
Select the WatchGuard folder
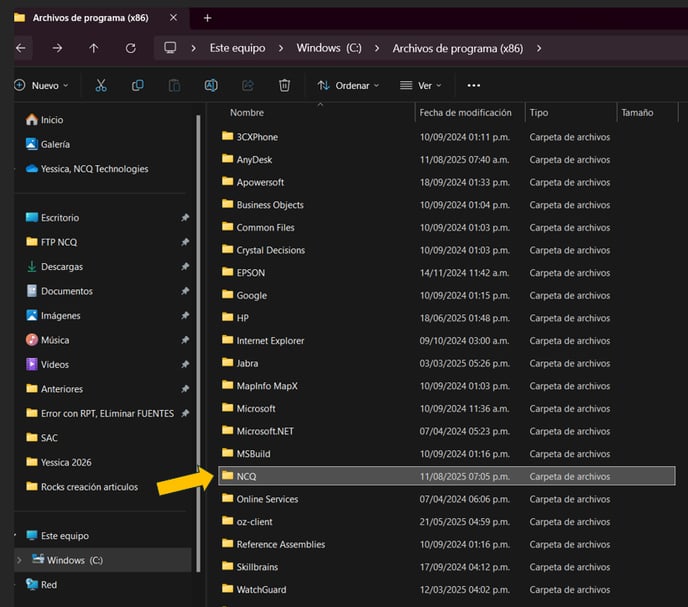(447, 589)
